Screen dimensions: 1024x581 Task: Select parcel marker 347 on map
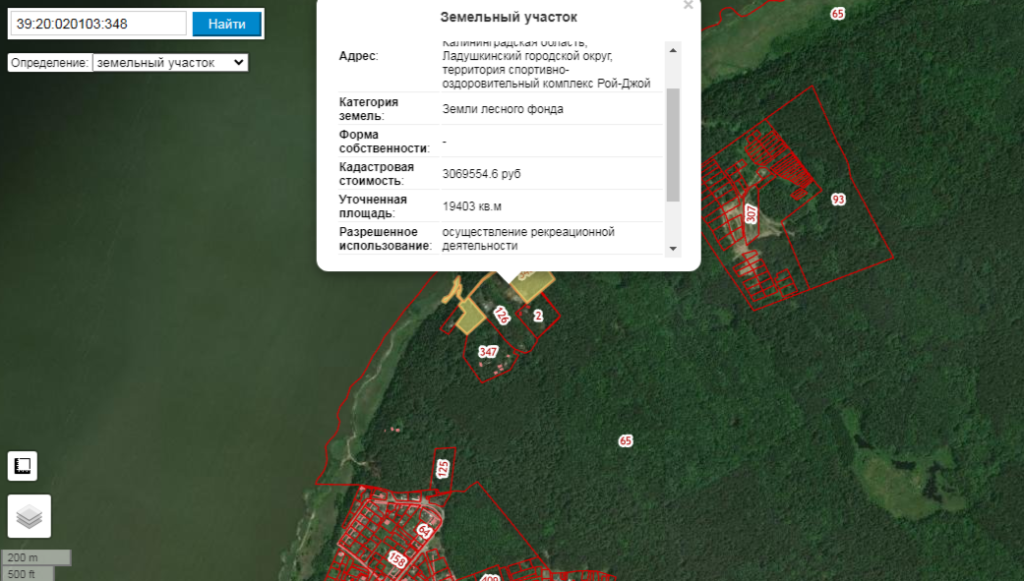tap(488, 352)
